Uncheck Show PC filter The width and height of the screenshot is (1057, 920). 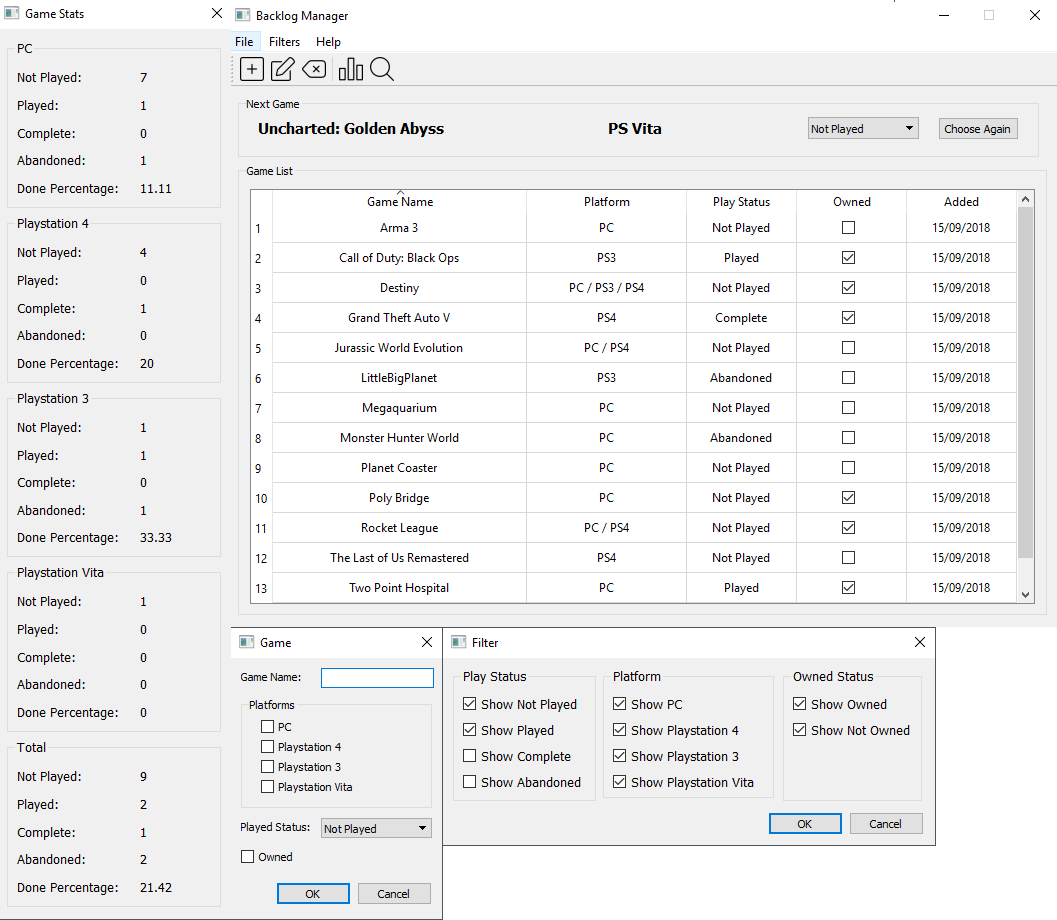pos(620,704)
